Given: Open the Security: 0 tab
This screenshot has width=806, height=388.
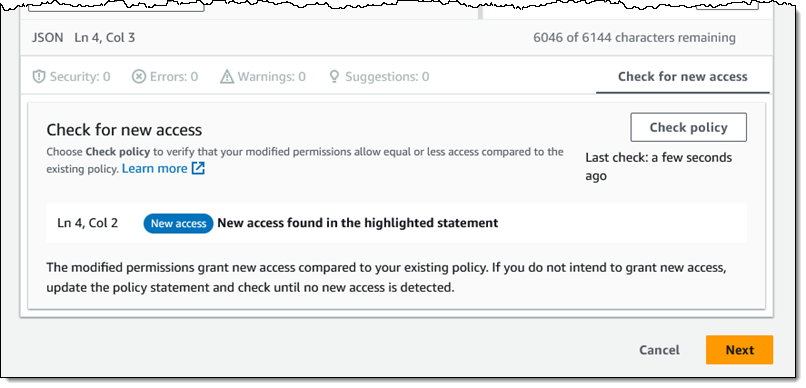Looking at the screenshot, I should tap(71, 77).
